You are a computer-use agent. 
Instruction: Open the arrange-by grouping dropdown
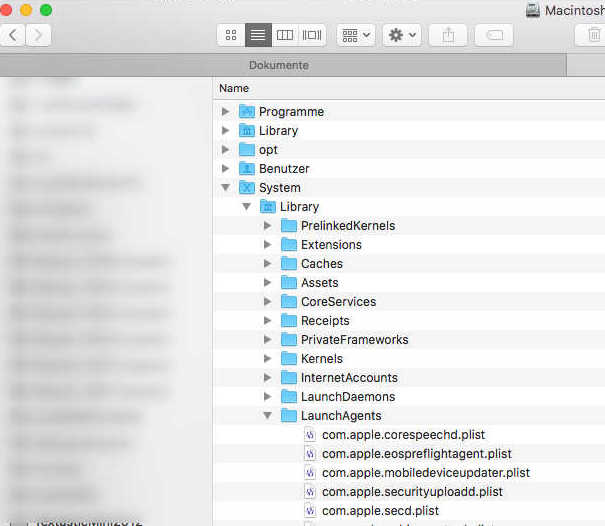pos(355,35)
